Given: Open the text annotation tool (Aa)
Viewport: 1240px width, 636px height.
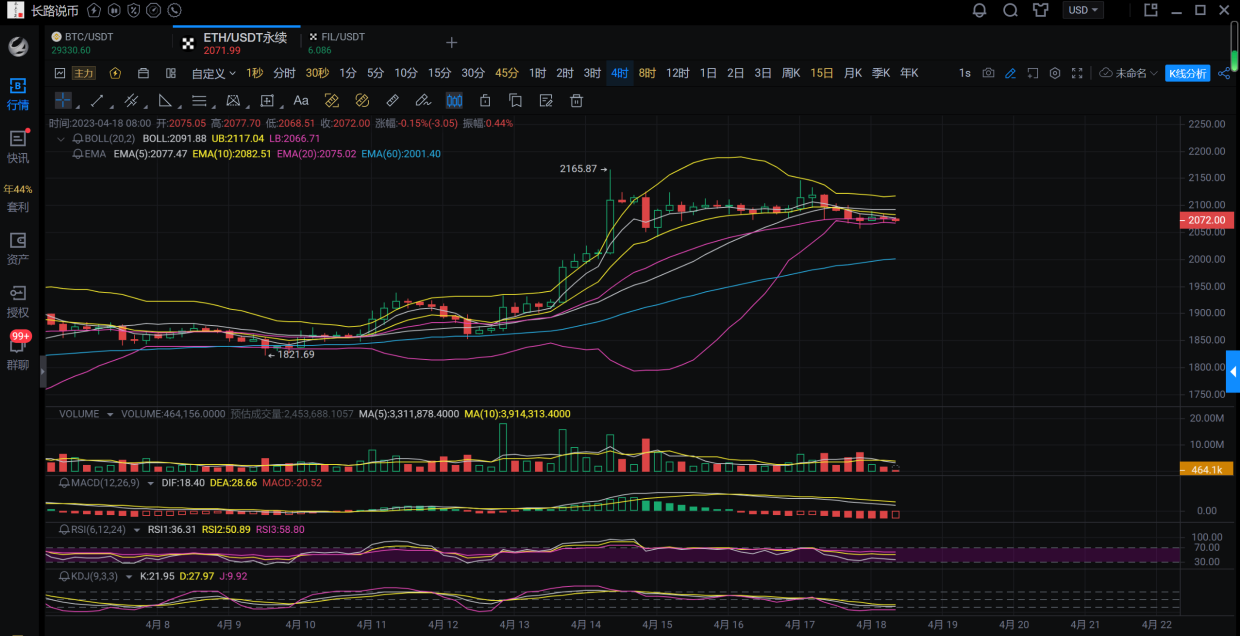Looking at the screenshot, I should (301, 100).
